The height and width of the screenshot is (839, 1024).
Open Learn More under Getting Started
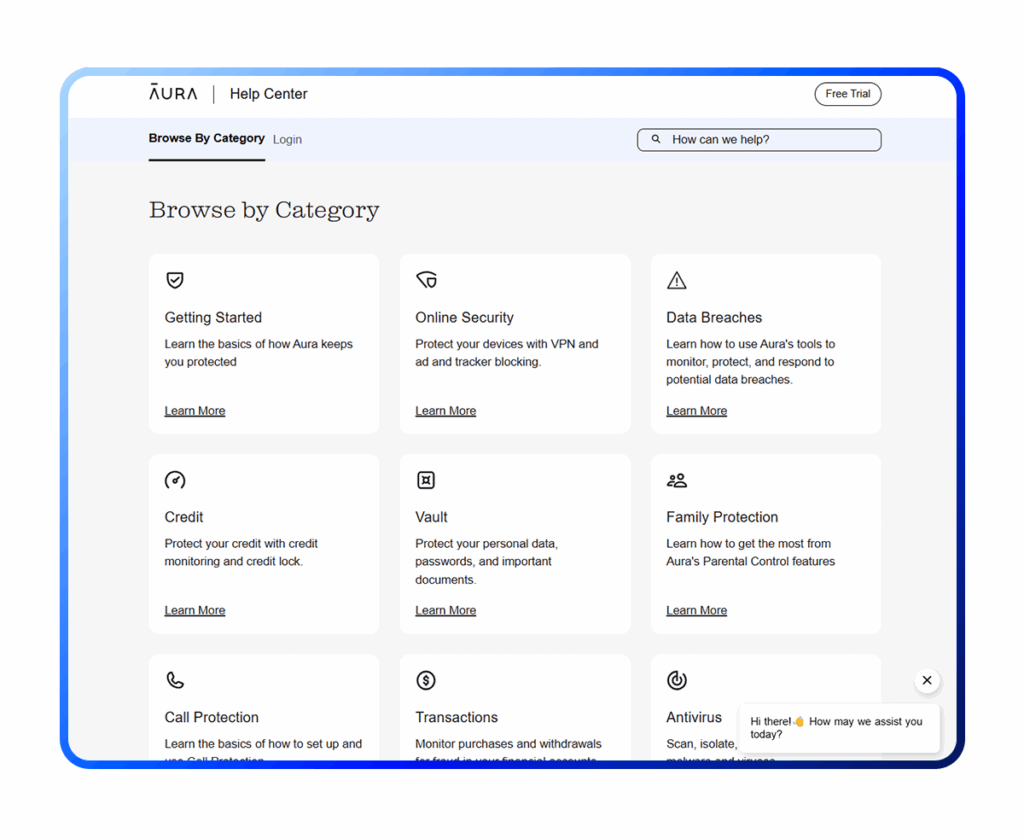[x=195, y=411]
